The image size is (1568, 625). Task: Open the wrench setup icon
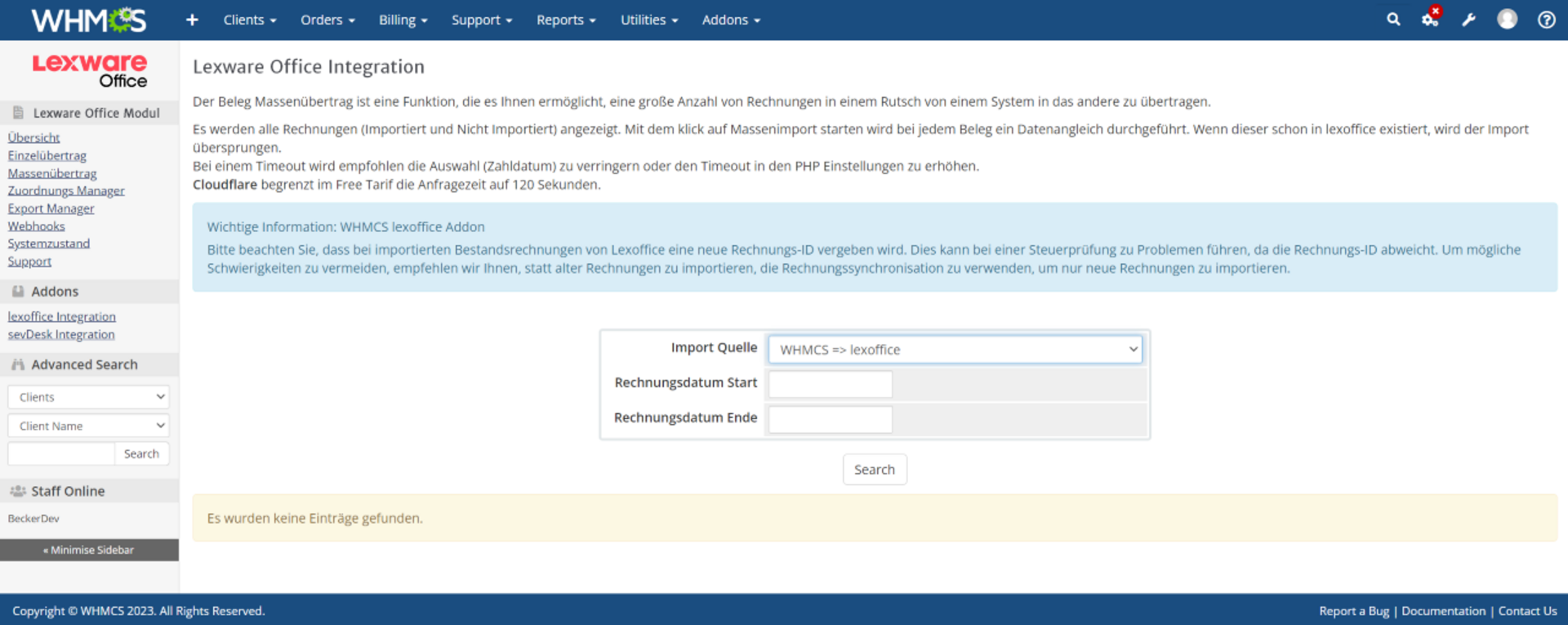1468,20
